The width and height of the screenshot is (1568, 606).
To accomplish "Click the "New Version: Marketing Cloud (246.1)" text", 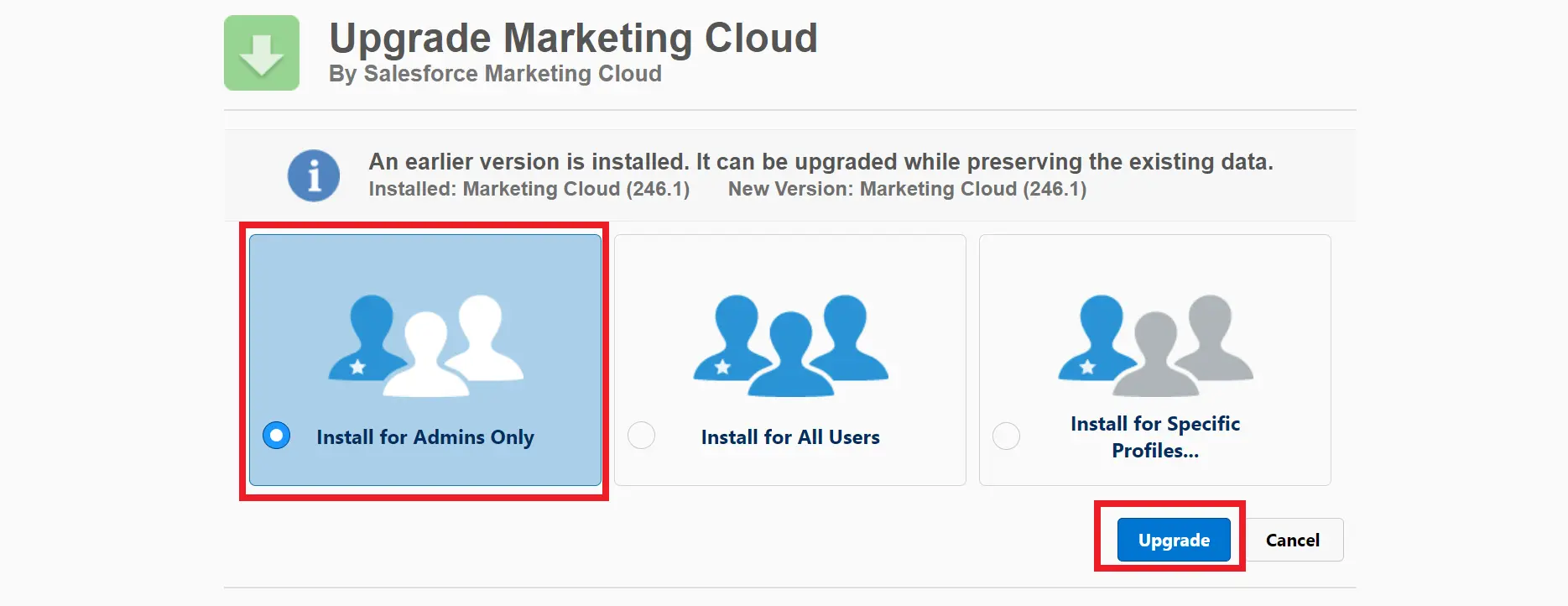I will (x=907, y=189).
